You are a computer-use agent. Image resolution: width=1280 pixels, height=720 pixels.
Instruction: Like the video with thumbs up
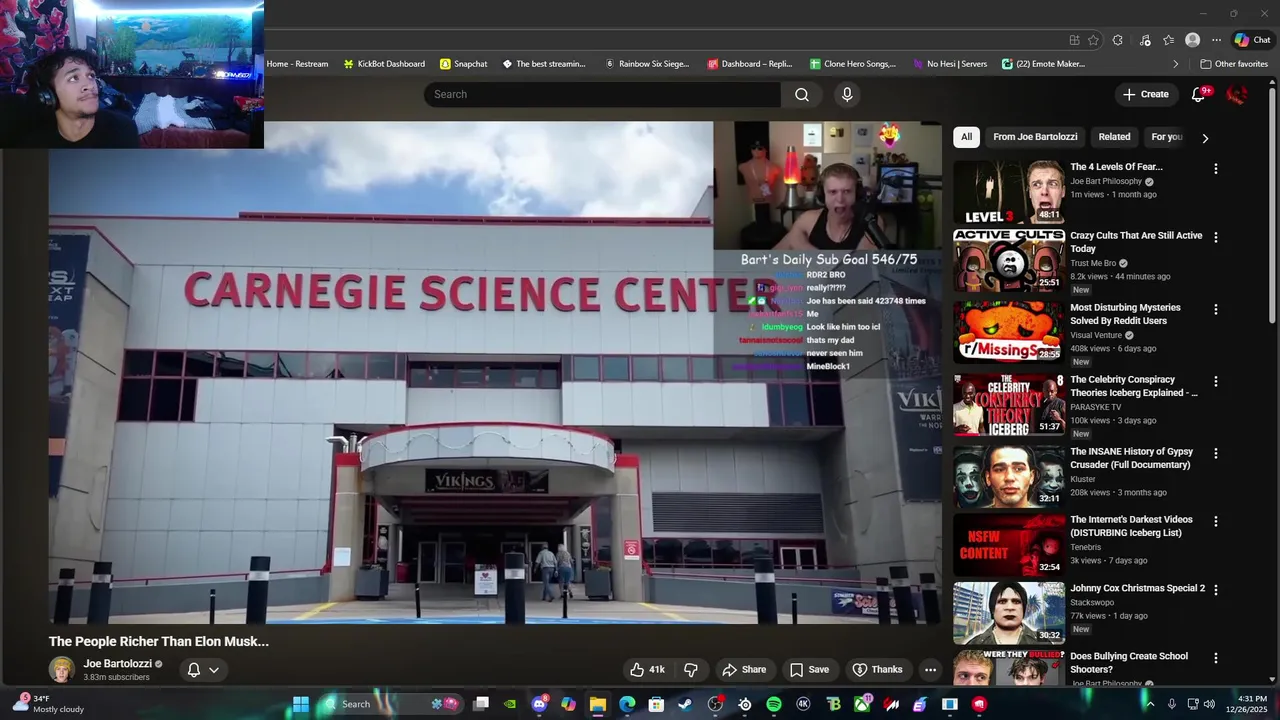[647, 669]
